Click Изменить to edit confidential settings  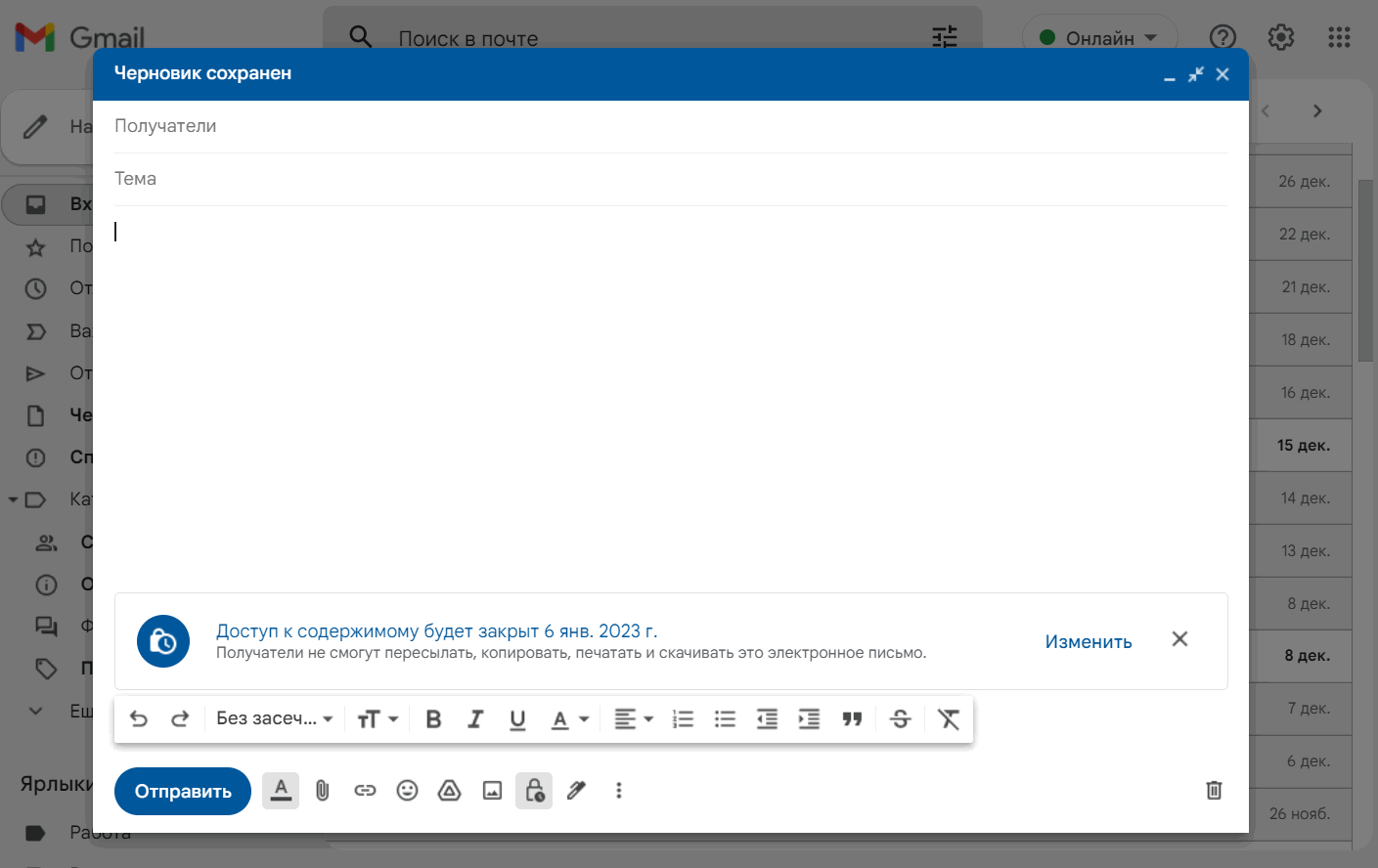[x=1089, y=642]
